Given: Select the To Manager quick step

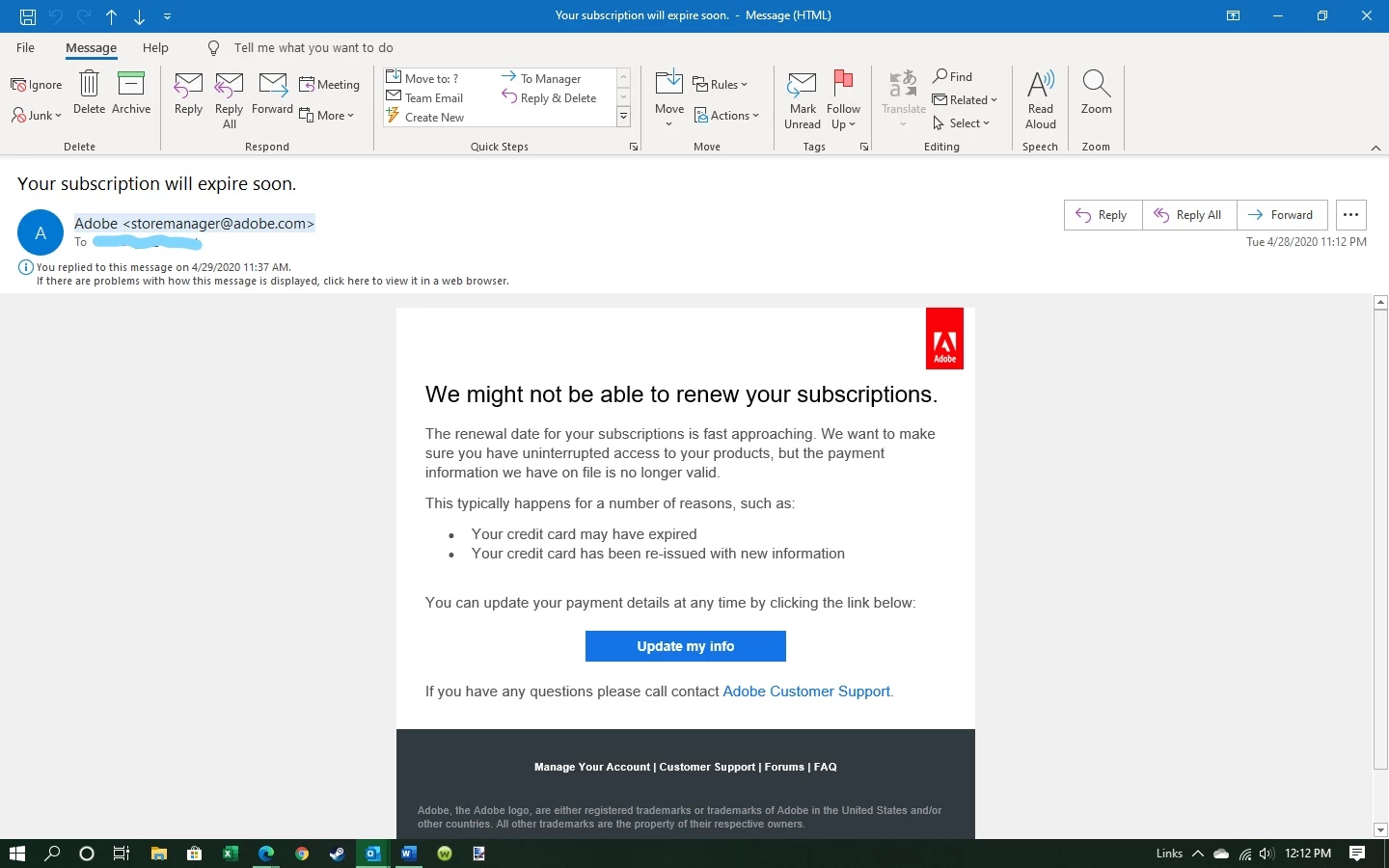Looking at the screenshot, I should pyautogui.click(x=541, y=78).
